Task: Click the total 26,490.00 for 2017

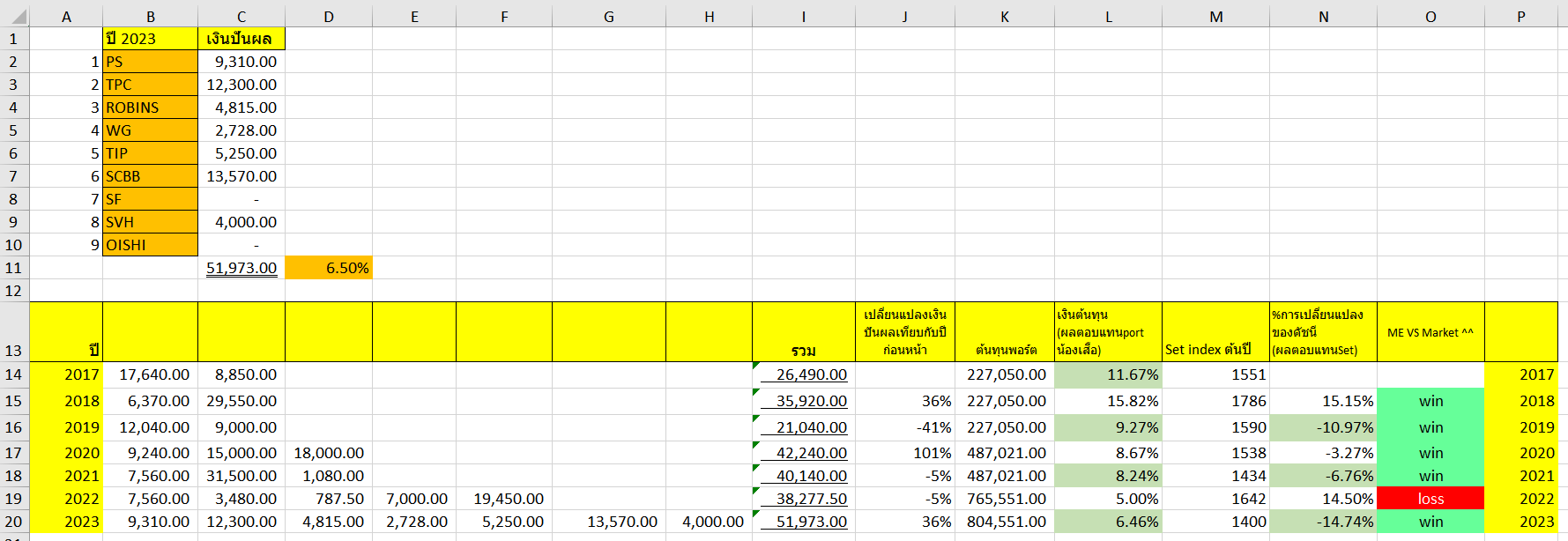Action: 804,374
